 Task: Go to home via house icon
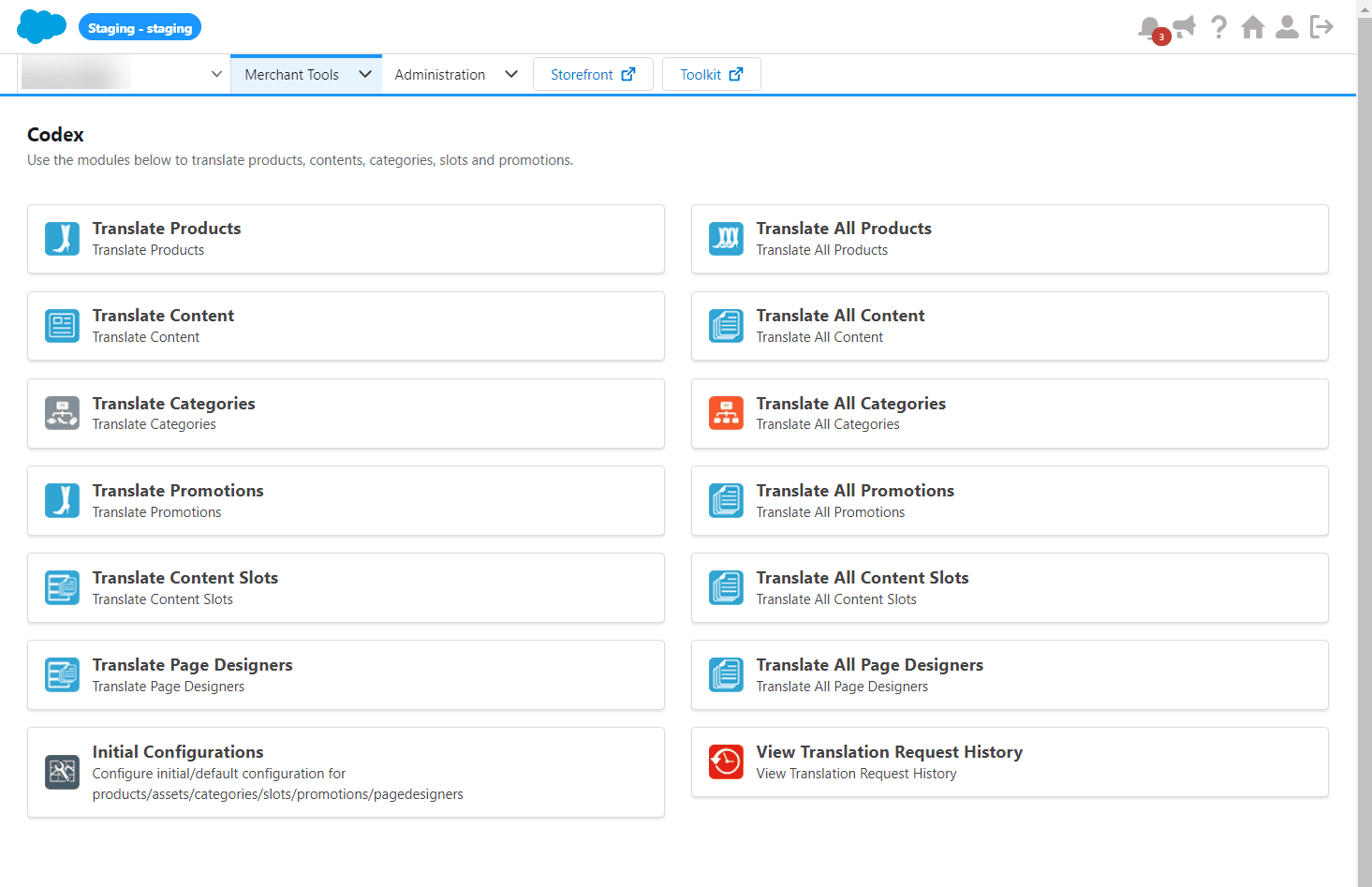(1253, 27)
